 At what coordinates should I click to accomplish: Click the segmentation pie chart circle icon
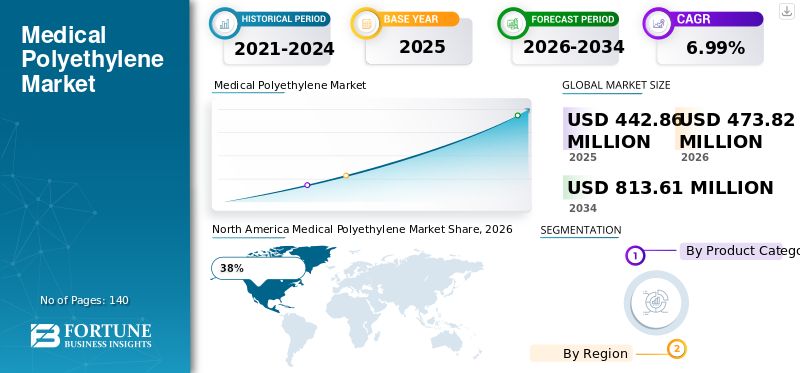tap(656, 303)
